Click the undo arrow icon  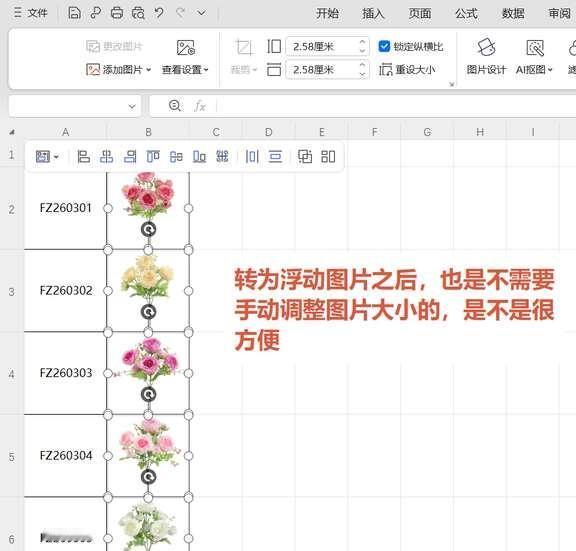click(159, 13)
